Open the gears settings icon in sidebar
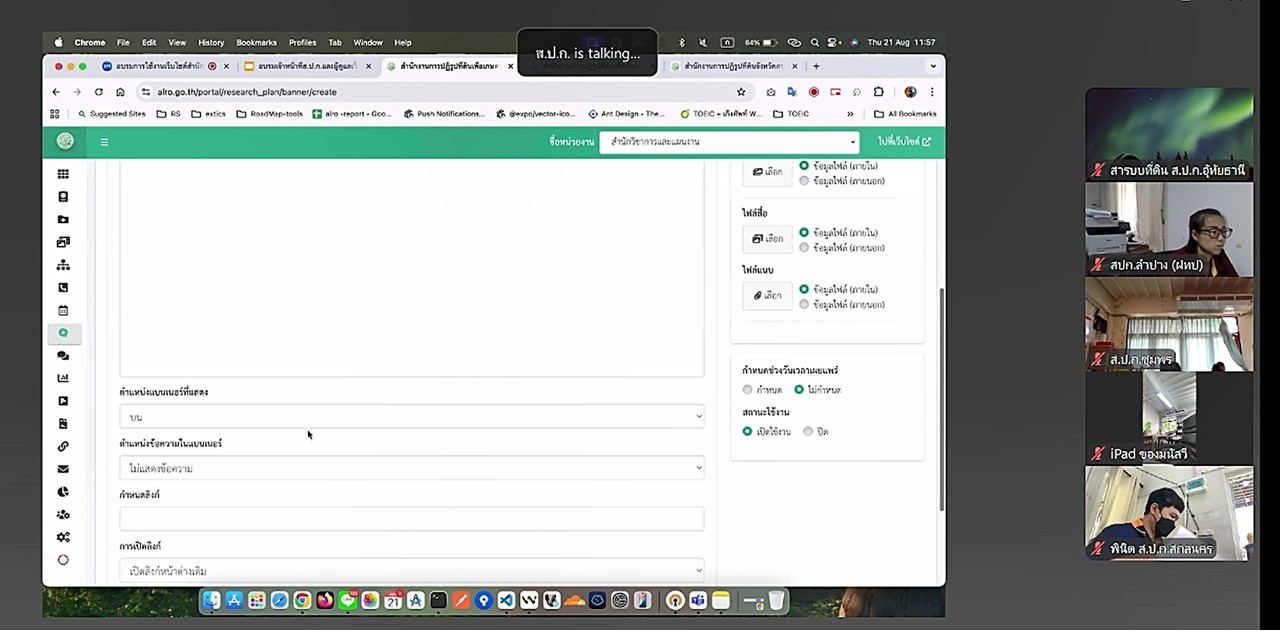 click(63, 537)
